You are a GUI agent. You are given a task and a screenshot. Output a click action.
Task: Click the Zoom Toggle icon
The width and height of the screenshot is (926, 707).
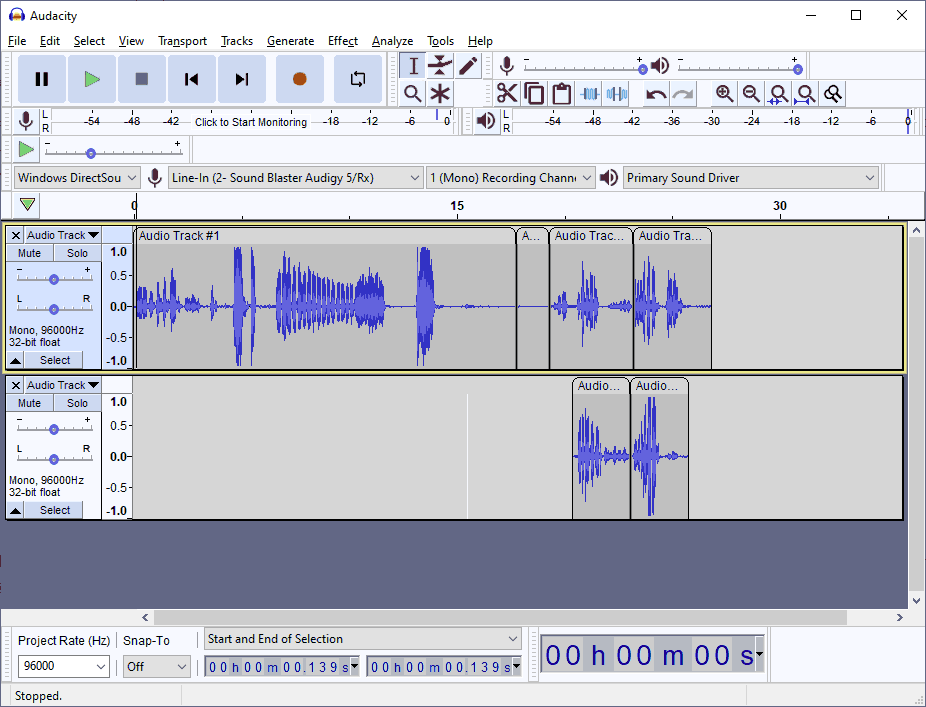(833, 93)
